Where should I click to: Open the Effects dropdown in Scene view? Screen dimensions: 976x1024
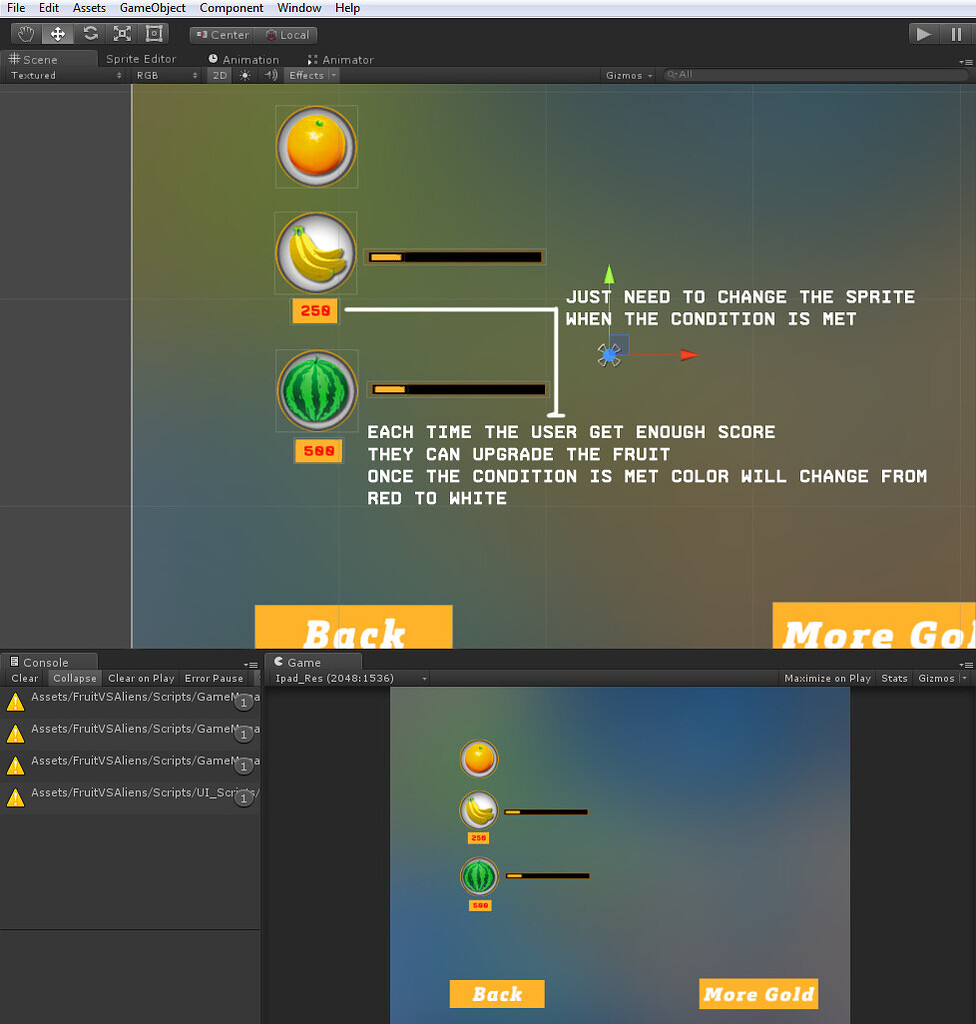click(311, 75)
